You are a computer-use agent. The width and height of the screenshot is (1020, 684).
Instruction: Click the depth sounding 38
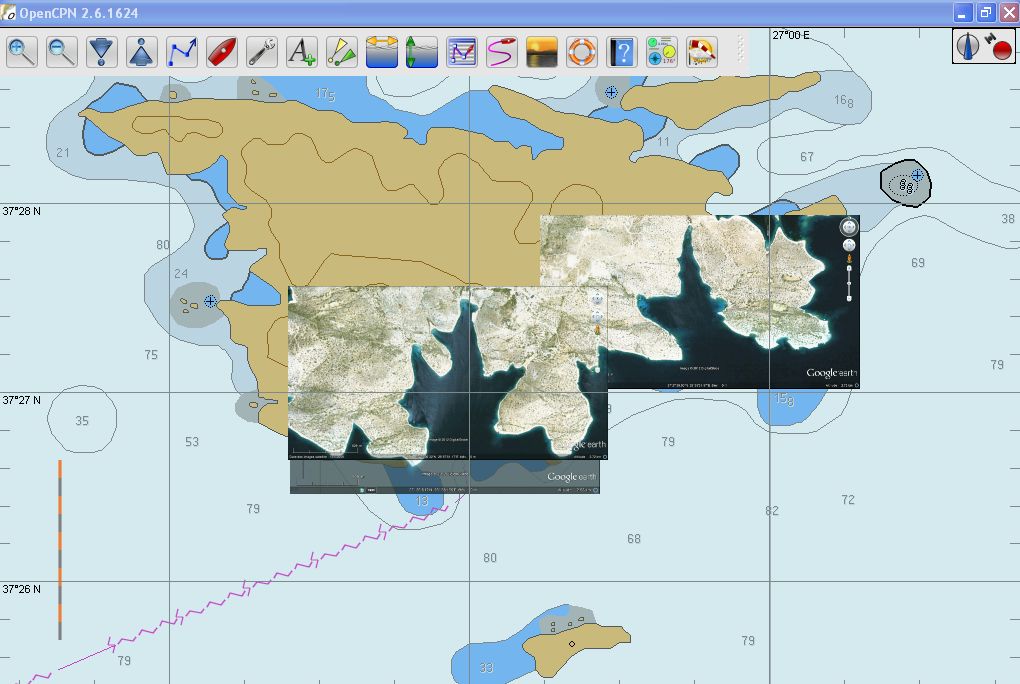pyautogui.click(x=1008, y=219)
